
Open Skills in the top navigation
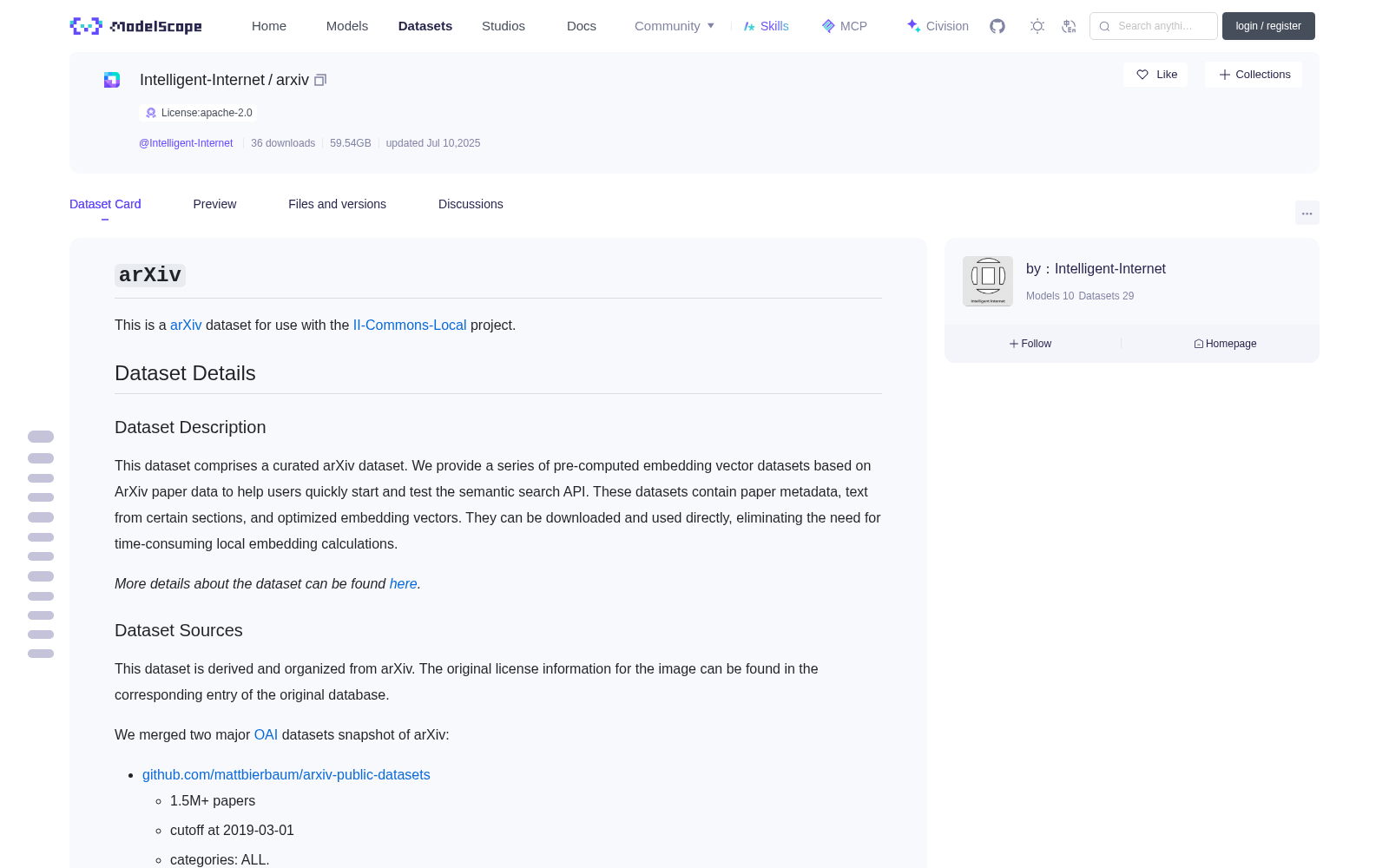[766, 26]
